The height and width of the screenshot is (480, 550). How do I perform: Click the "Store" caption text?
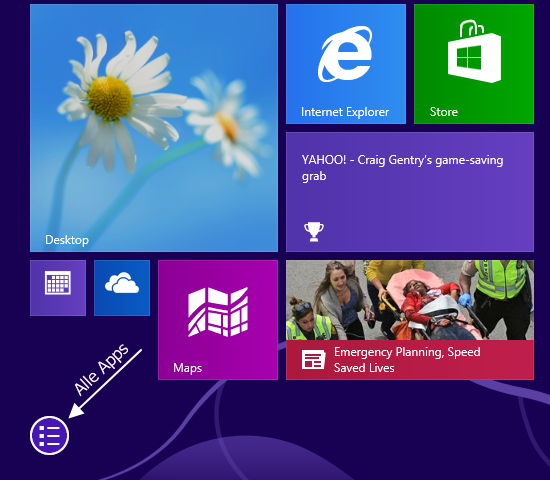[x=444, y=112]
